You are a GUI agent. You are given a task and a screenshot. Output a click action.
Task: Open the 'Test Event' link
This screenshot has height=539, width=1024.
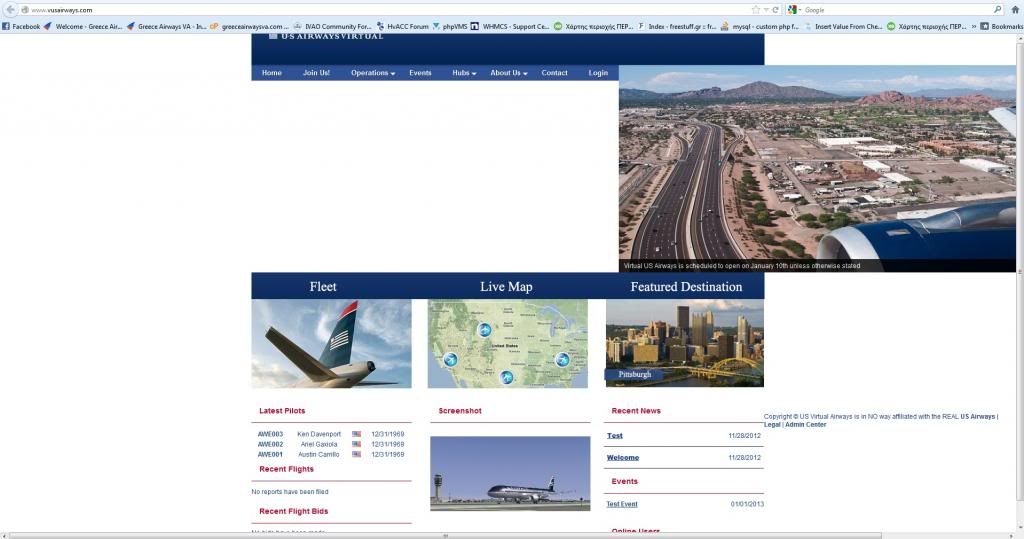(x=622, y=504)
